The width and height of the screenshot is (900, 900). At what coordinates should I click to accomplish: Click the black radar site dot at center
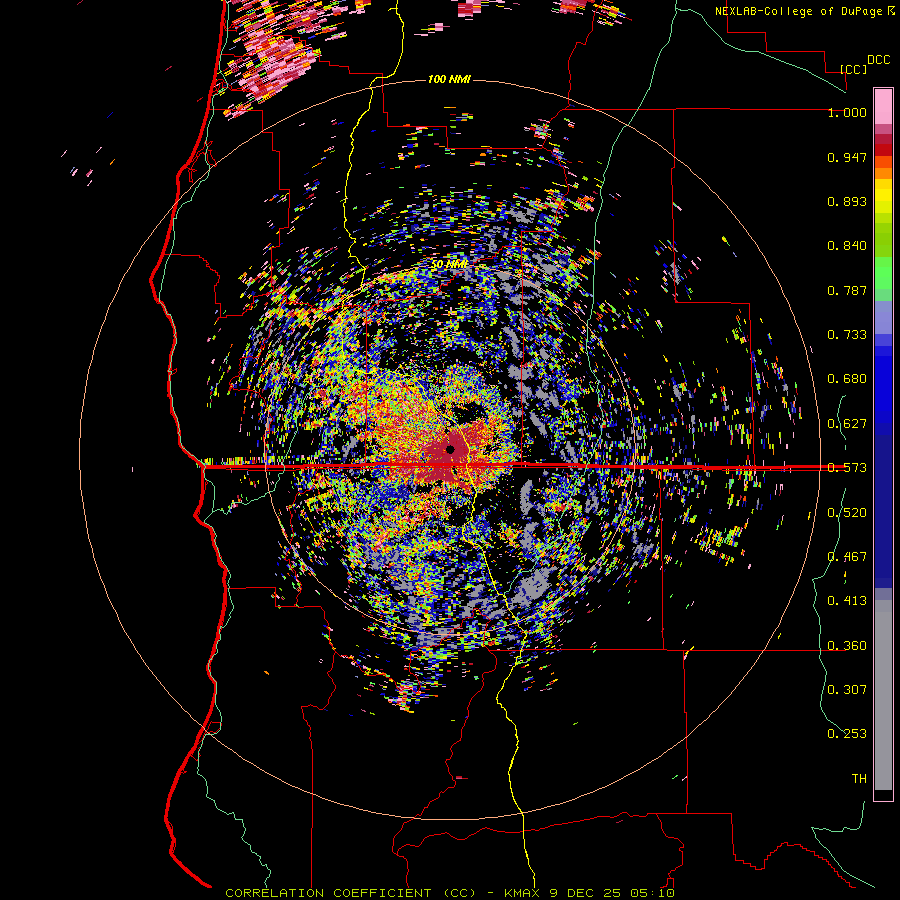pos(451,449)
